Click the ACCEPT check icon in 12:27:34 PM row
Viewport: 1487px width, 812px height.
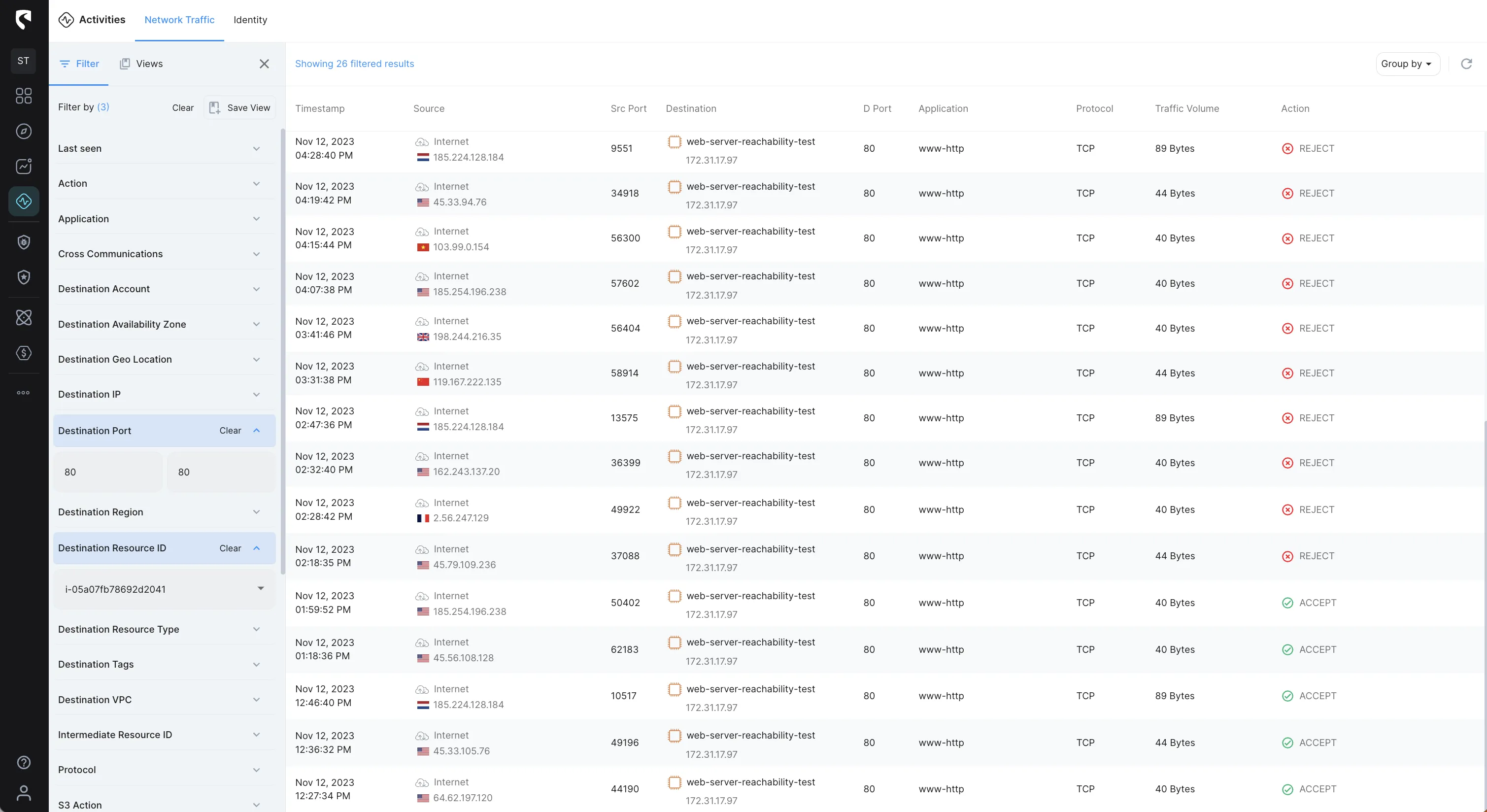point(1287,789)
